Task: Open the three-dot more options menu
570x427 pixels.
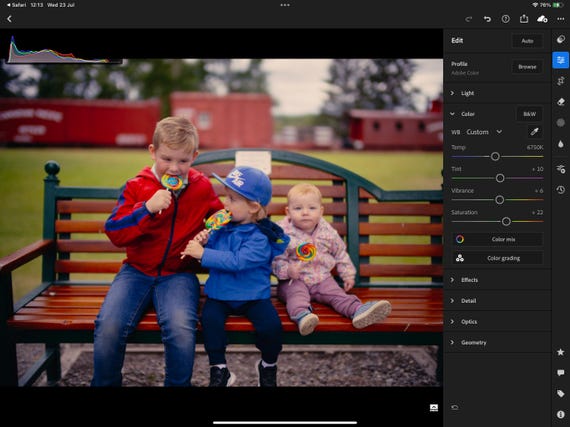Action: pyautogui.click(x=561, y=19)
